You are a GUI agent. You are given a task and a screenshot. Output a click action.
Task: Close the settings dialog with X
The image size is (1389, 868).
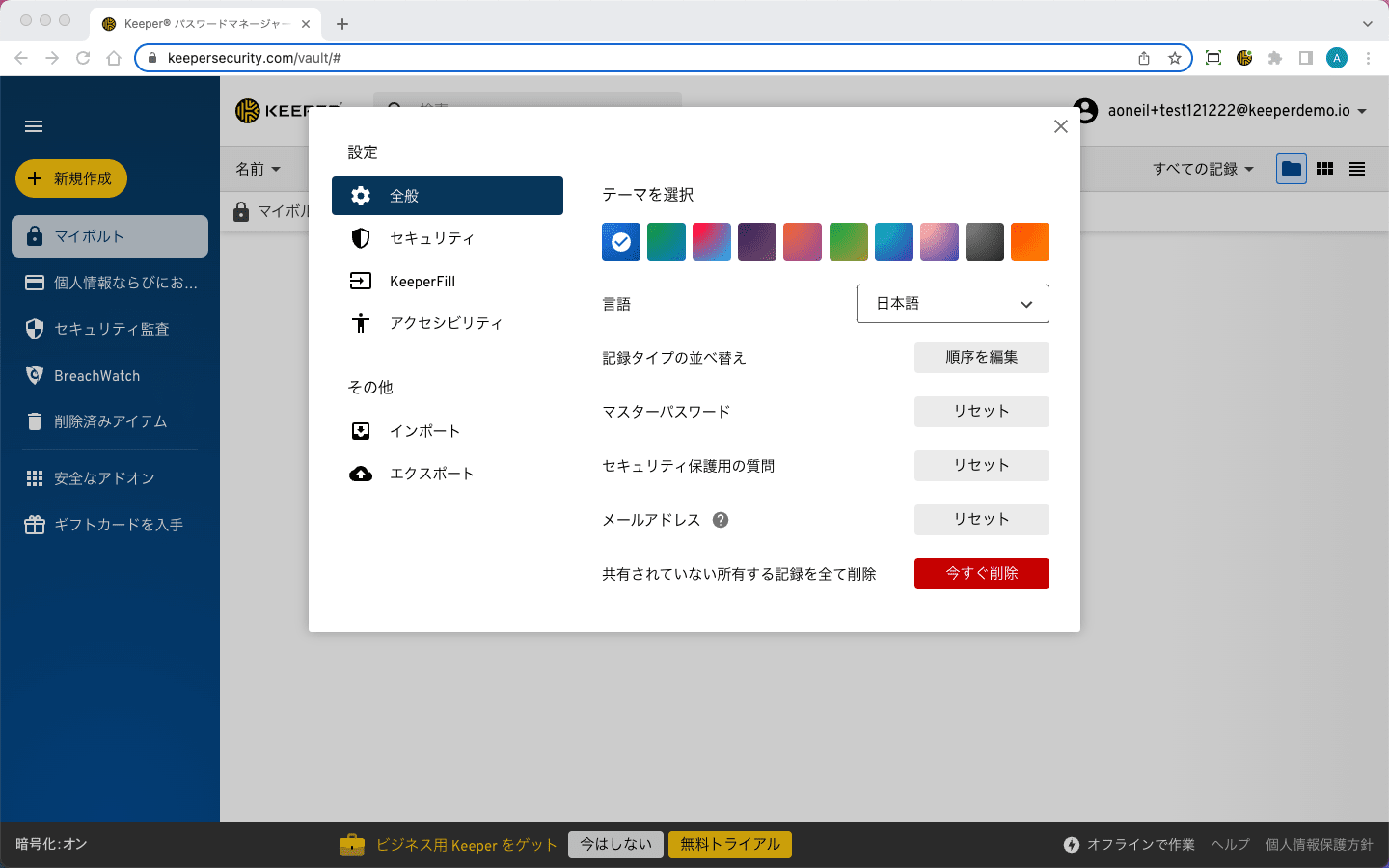coord(1061,126)
